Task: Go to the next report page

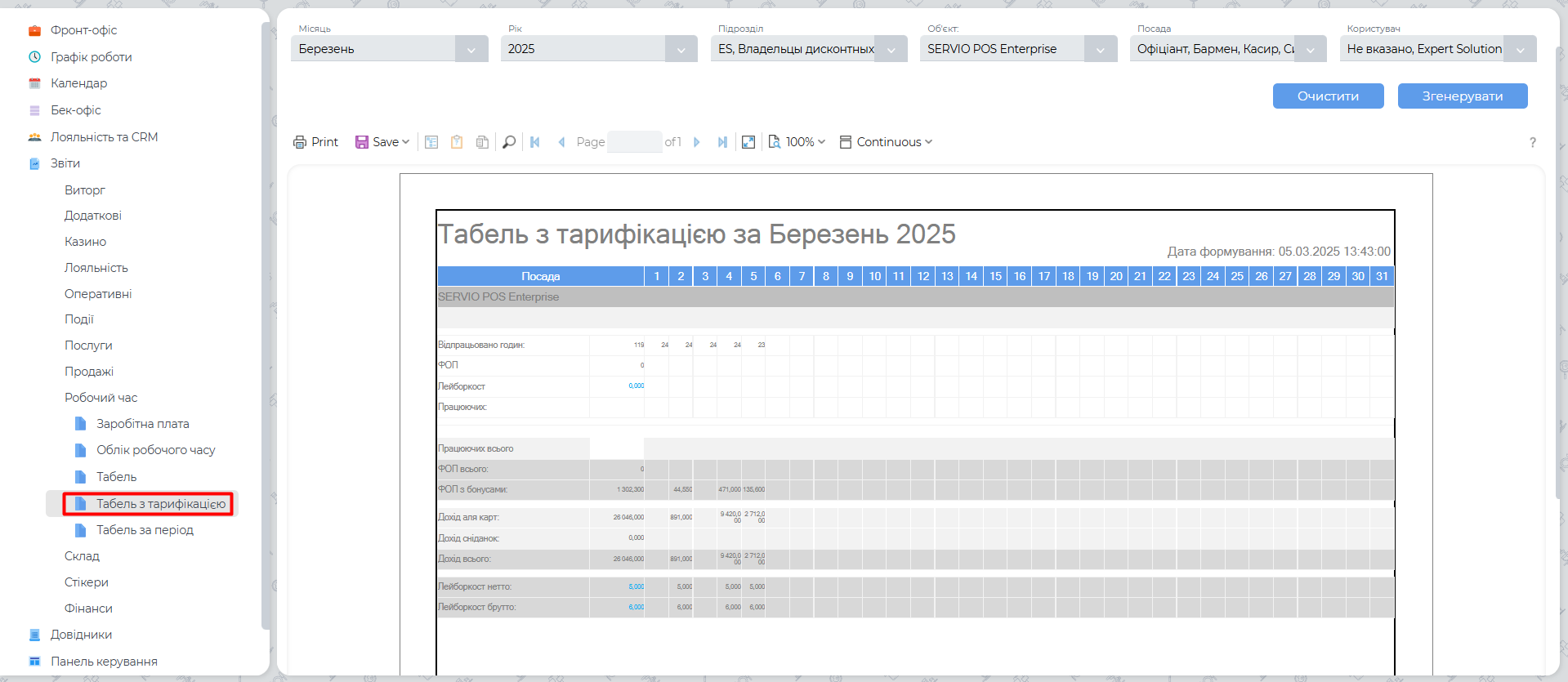Action: coord(697,142)
